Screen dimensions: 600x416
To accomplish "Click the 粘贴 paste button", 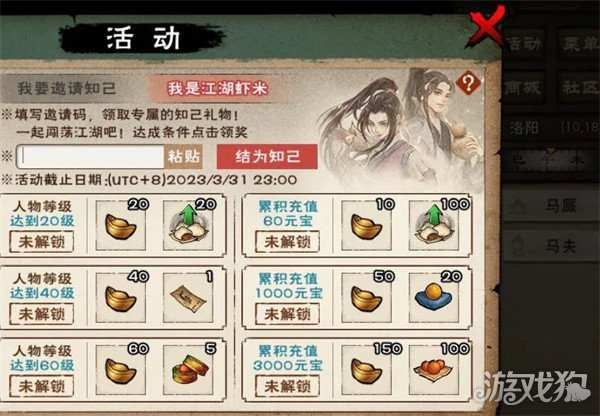I will tap(184, 156).
